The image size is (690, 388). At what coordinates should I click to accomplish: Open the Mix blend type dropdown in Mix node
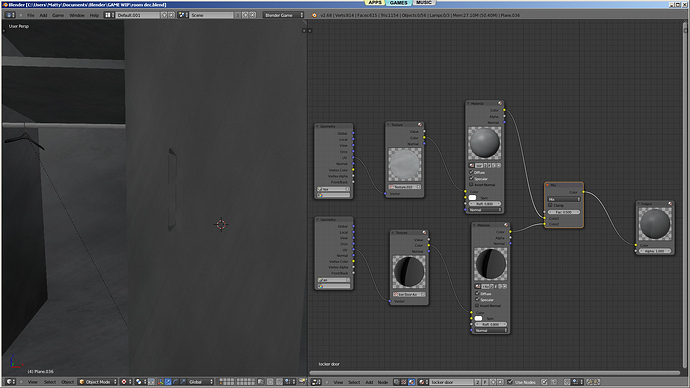564,199
